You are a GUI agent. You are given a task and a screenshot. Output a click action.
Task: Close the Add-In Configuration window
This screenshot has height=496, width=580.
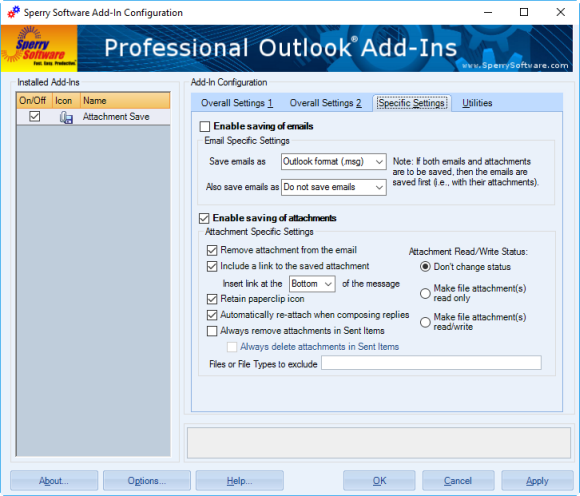coord(560,12)
